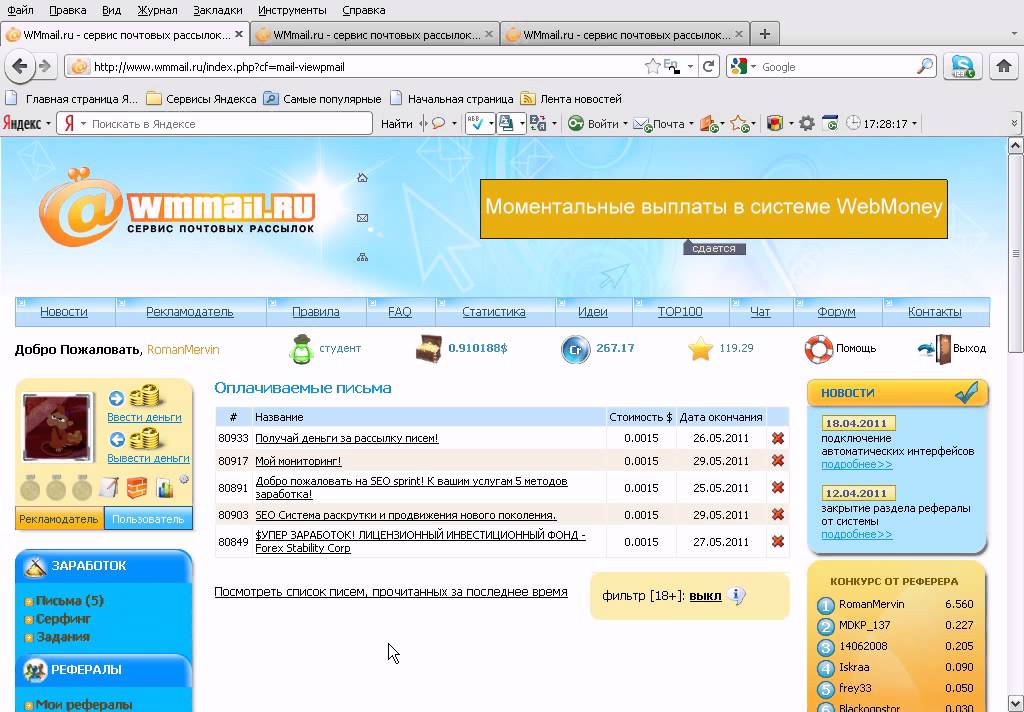Click the Skype icon in the navigation bar
The width and height of the screenshot is (1024, 712).
click(x=963, y=66)
